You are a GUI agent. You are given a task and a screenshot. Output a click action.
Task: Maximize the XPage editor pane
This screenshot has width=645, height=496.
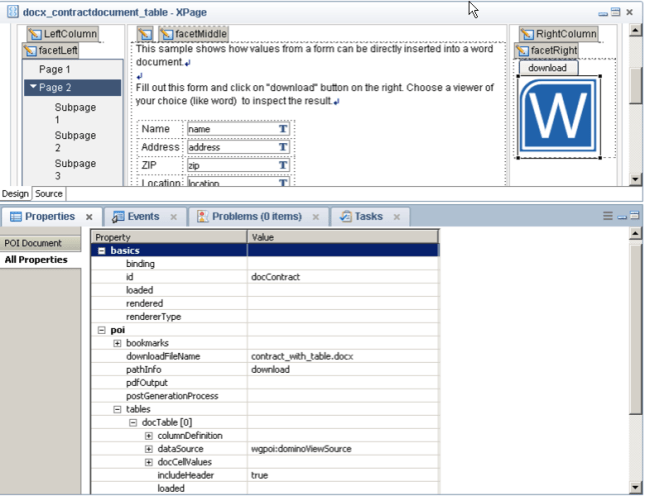click(615, 12)
